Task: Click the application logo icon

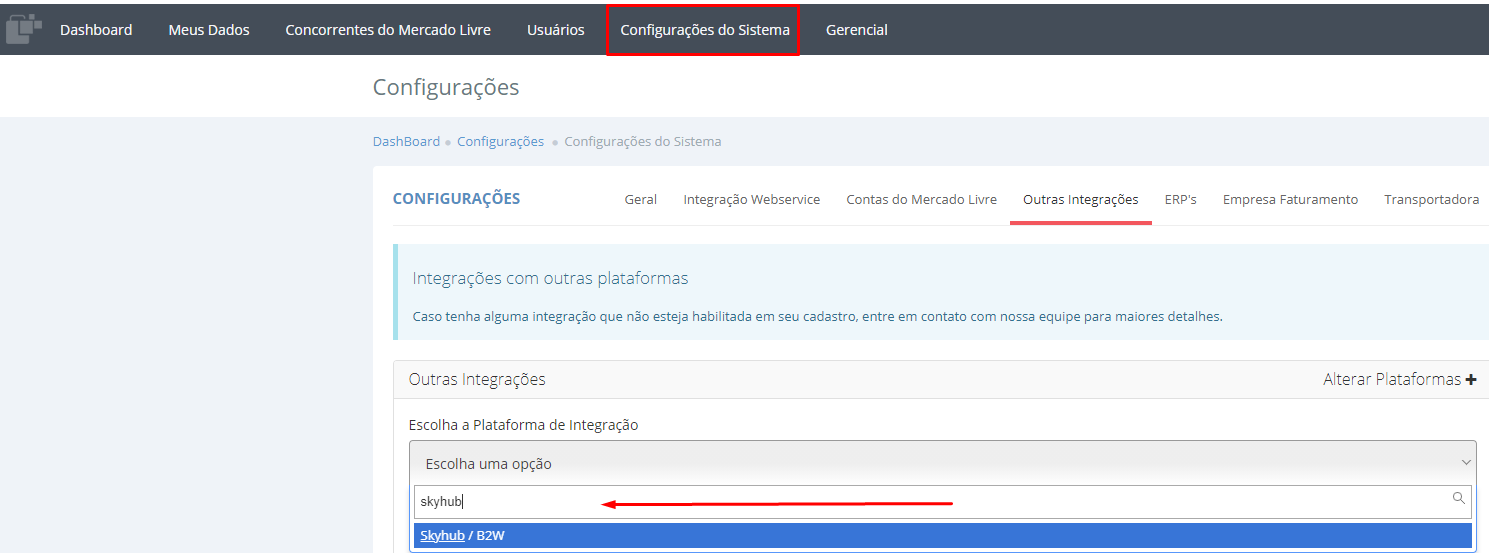Action: (23, 29)
